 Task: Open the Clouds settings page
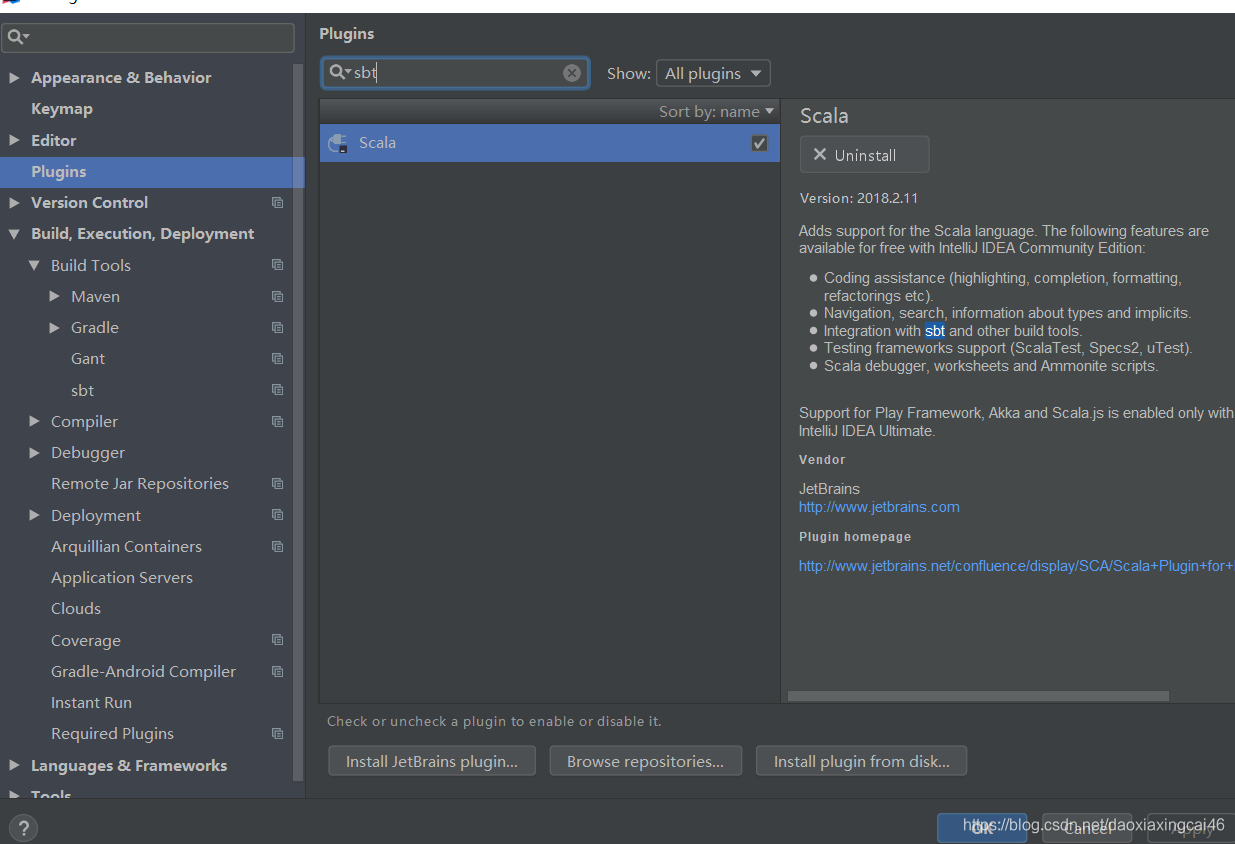76,609
